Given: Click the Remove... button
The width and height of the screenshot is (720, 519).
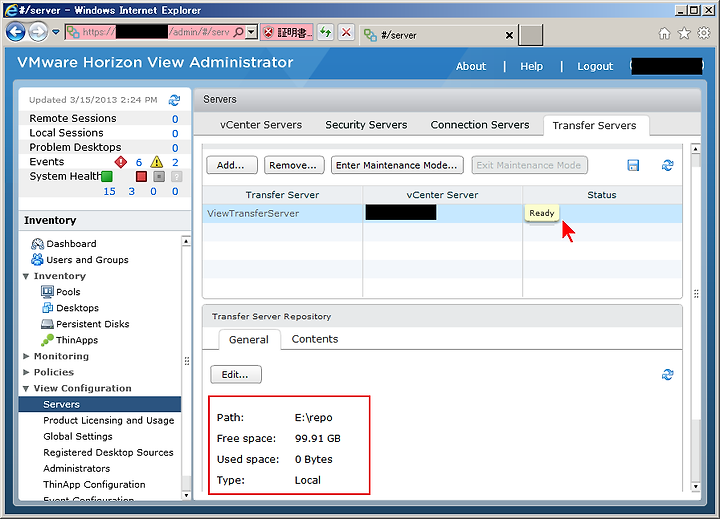Looking at the screenshot, I should coord(294,165).
